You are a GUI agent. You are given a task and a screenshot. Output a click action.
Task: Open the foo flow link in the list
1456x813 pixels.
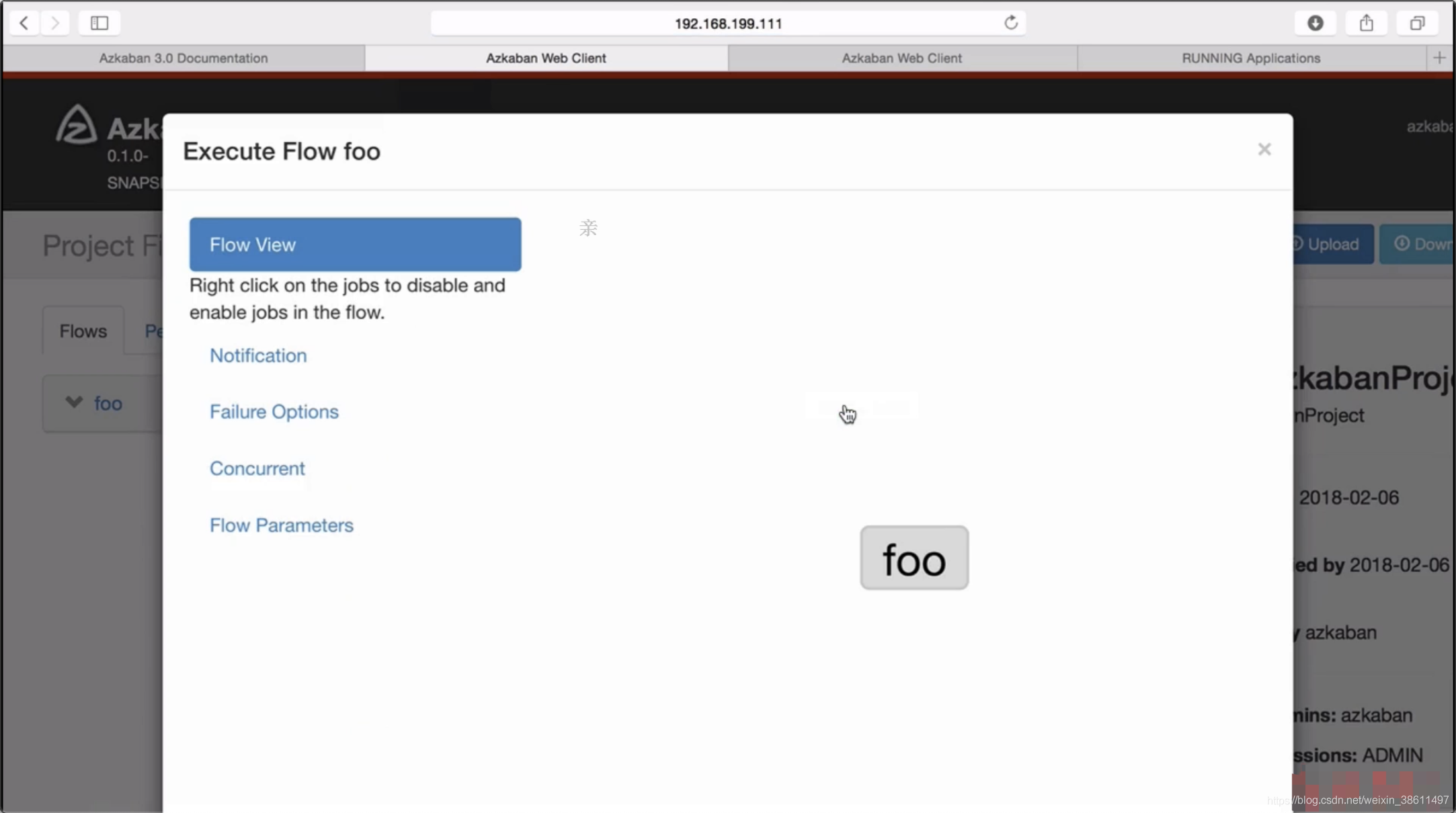108,404
